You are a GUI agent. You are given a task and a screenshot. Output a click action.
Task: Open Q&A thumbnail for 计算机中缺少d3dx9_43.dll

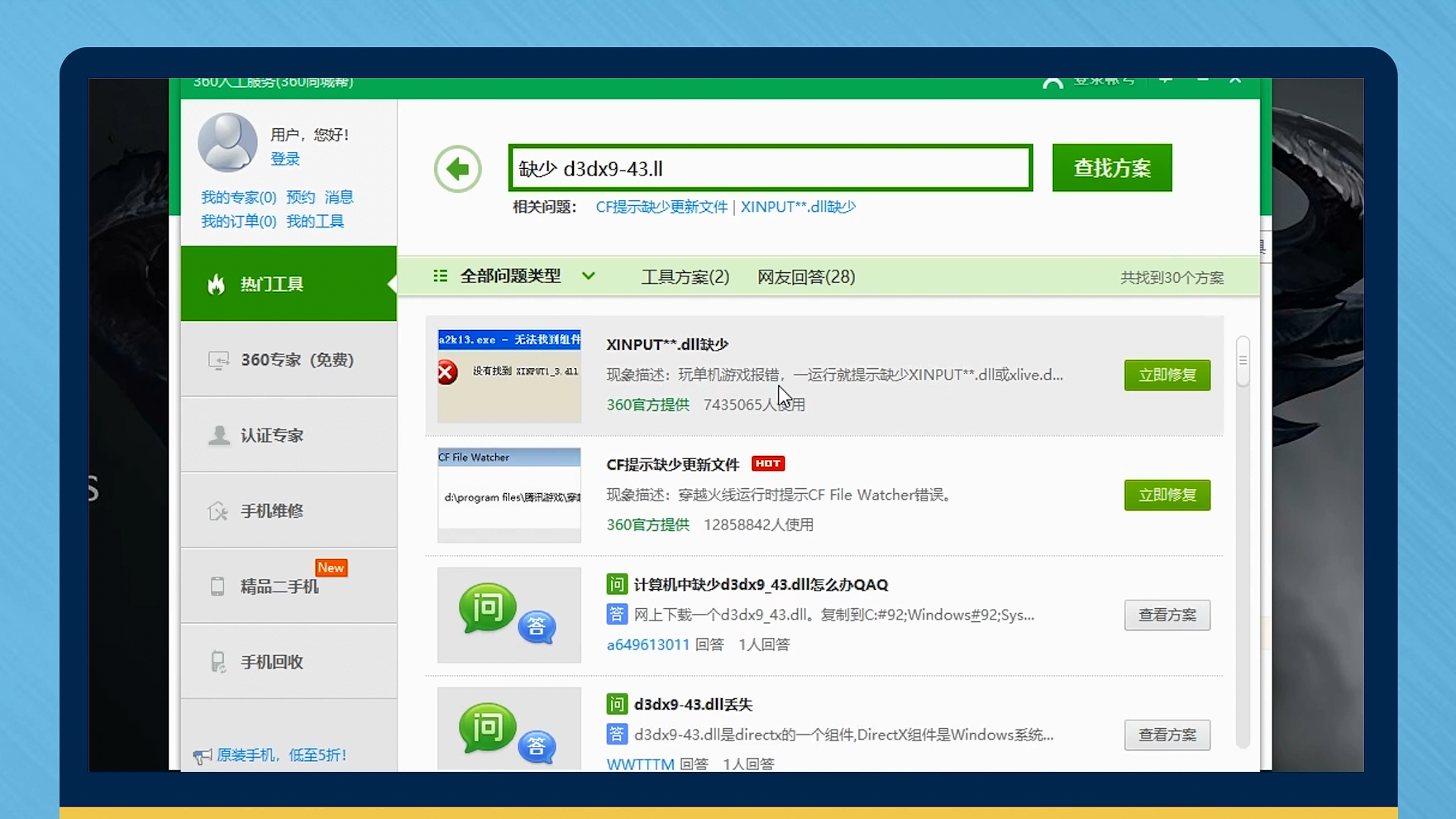(x=509, y=615)
